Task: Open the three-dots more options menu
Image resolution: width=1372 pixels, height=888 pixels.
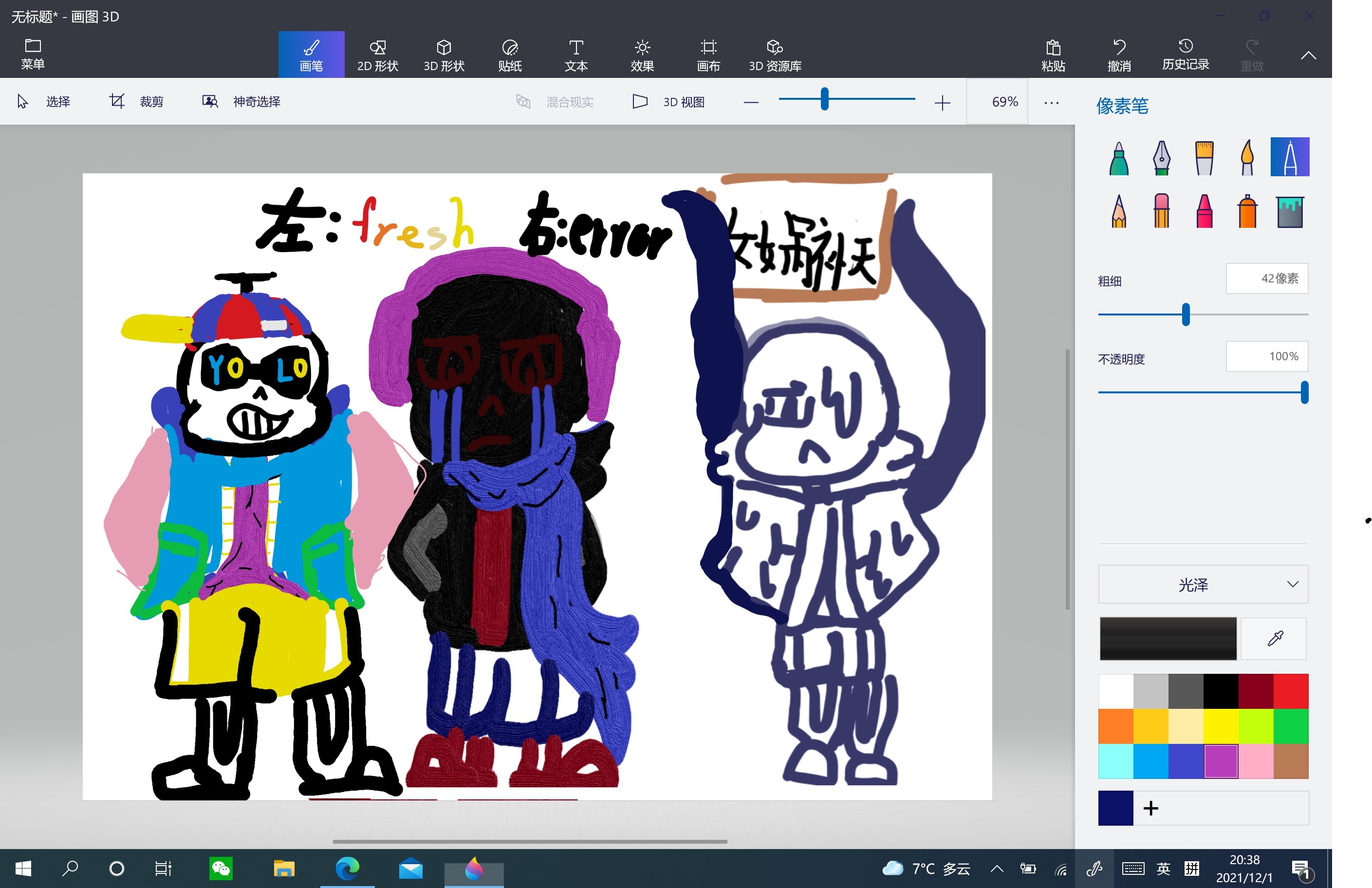Action: click(x=1051, y=103)
